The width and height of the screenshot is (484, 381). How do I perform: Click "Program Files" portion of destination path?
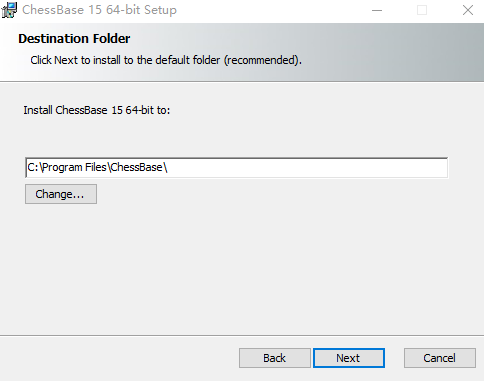(x=74, y=167)
